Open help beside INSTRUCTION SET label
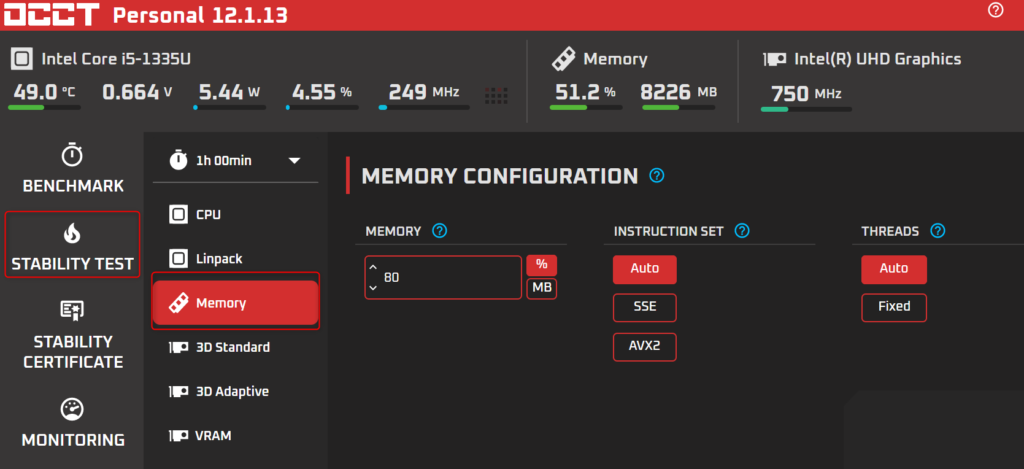 [x=742, y=231]
